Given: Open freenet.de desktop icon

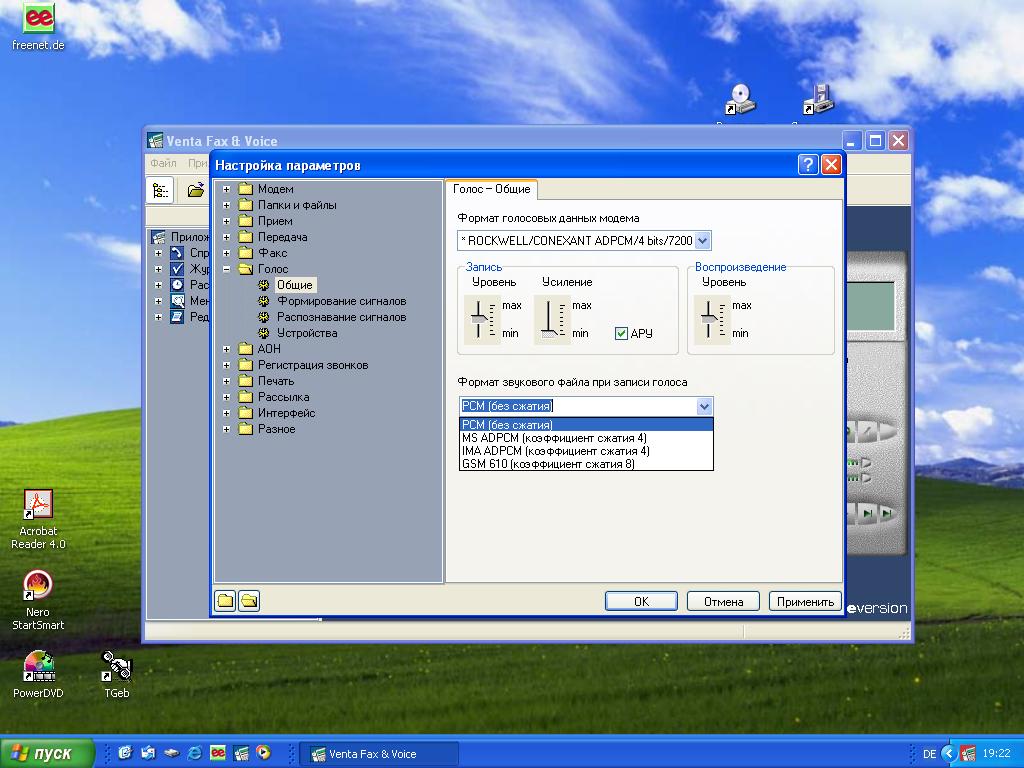Looking at the screenshot, I should pos(38,26).
